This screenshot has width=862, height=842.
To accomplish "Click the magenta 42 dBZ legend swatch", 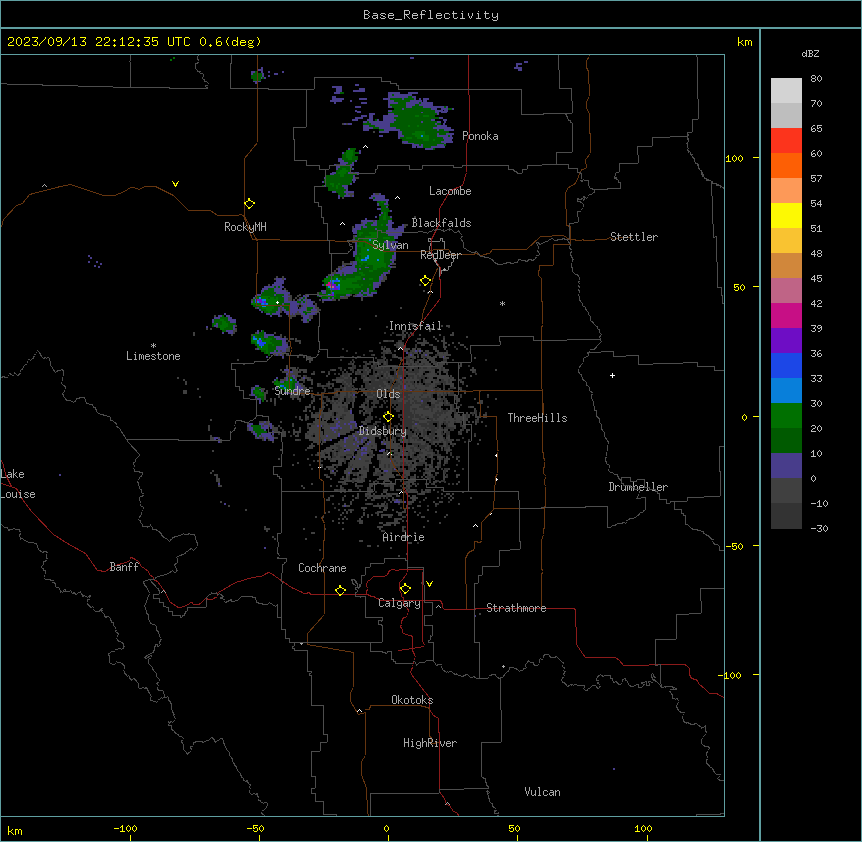I will [x=786, y=315].
